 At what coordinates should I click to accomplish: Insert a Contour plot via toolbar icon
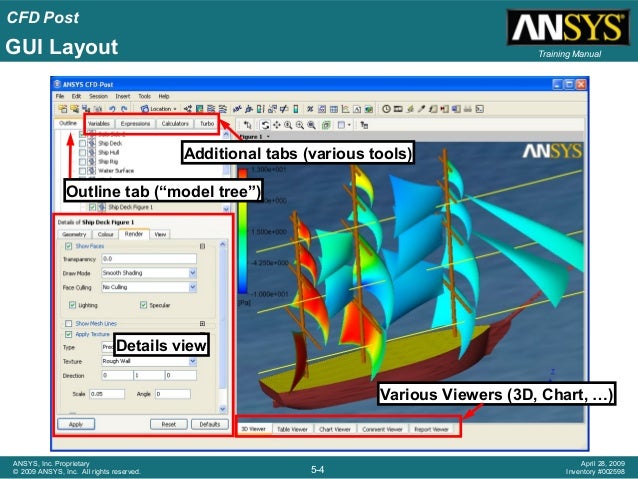click(x=199, y=109)
